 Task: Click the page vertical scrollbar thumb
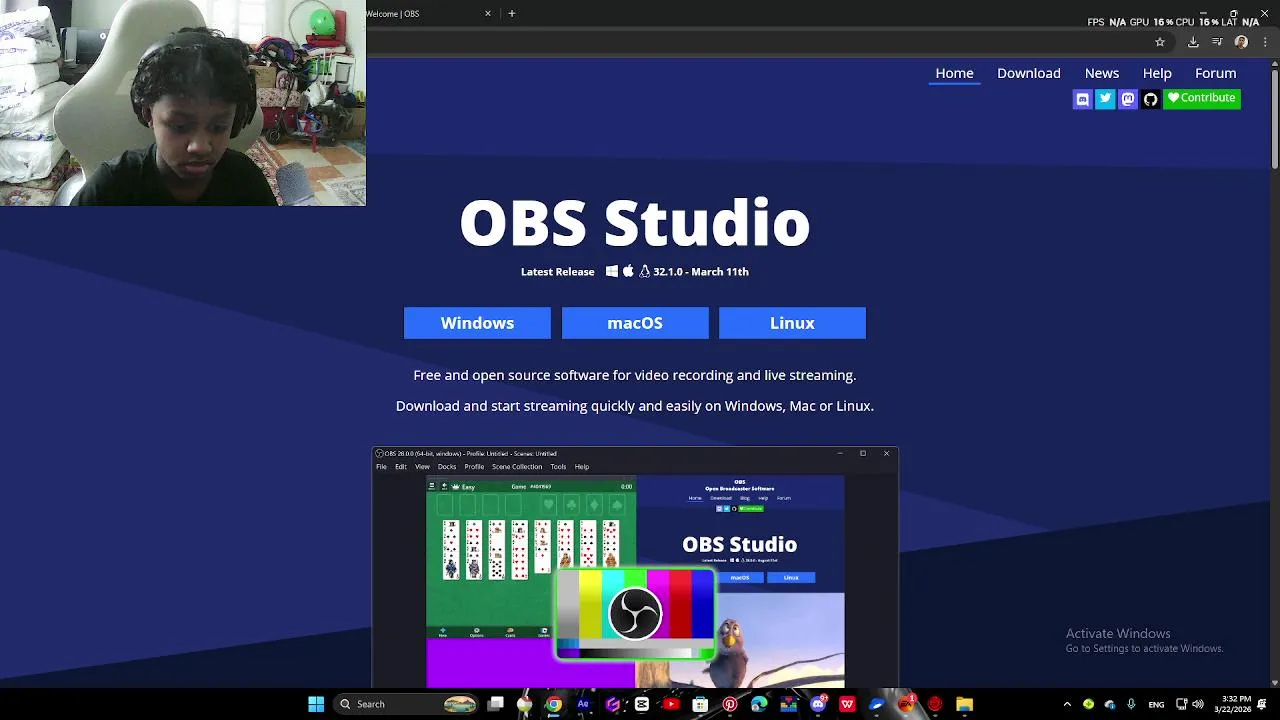1275,117
